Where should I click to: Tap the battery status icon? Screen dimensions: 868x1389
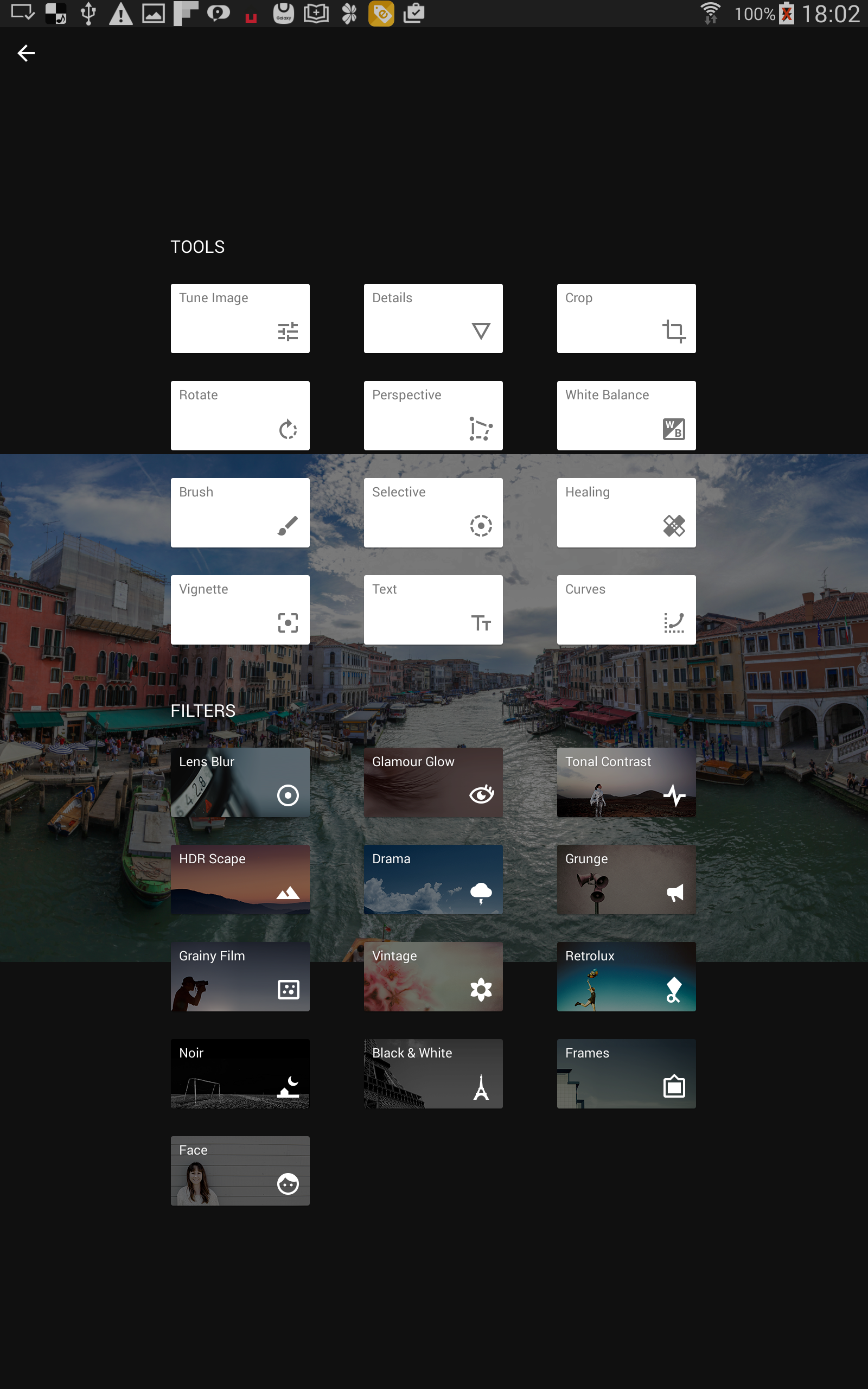(787, 13)
